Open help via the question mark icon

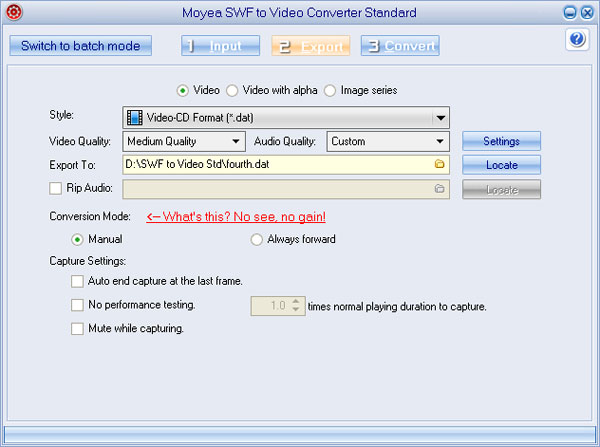[577, 39]
